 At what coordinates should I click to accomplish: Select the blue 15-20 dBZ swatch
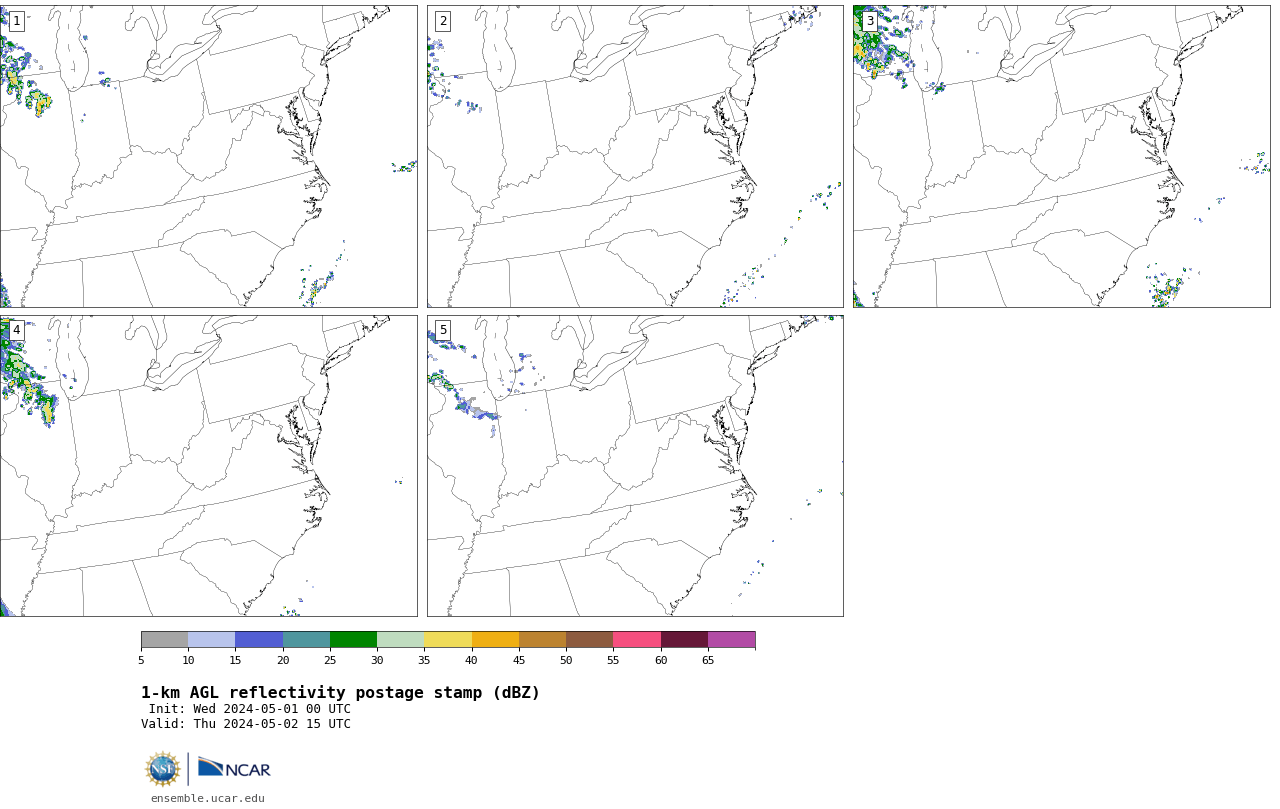click(259, 640)
